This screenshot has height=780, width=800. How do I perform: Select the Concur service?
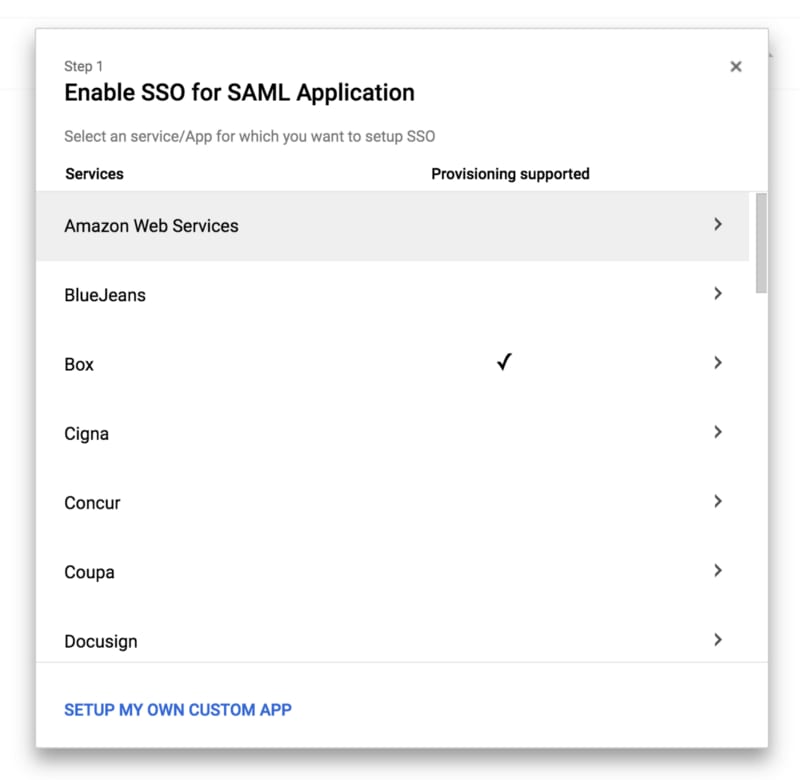392,503
